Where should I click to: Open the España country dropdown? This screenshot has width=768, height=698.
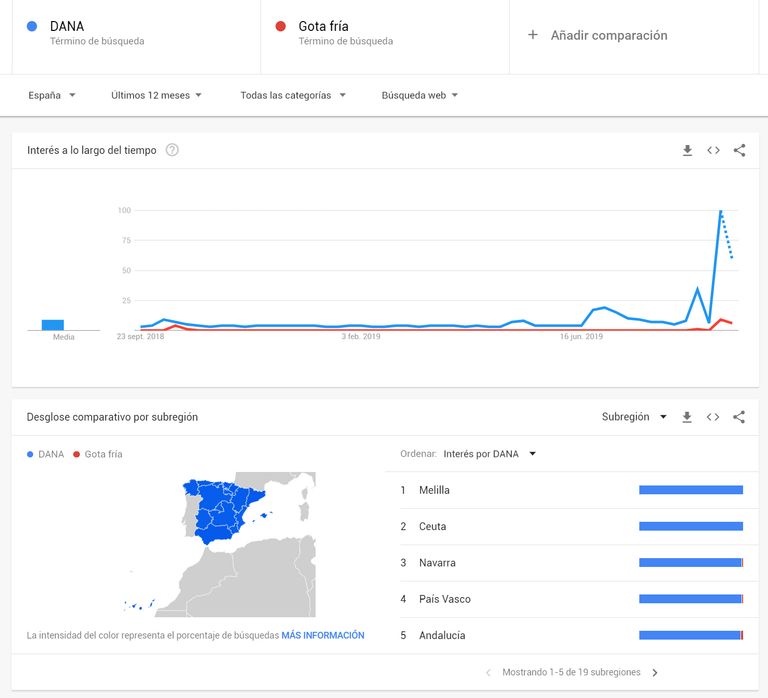(52, 96)
